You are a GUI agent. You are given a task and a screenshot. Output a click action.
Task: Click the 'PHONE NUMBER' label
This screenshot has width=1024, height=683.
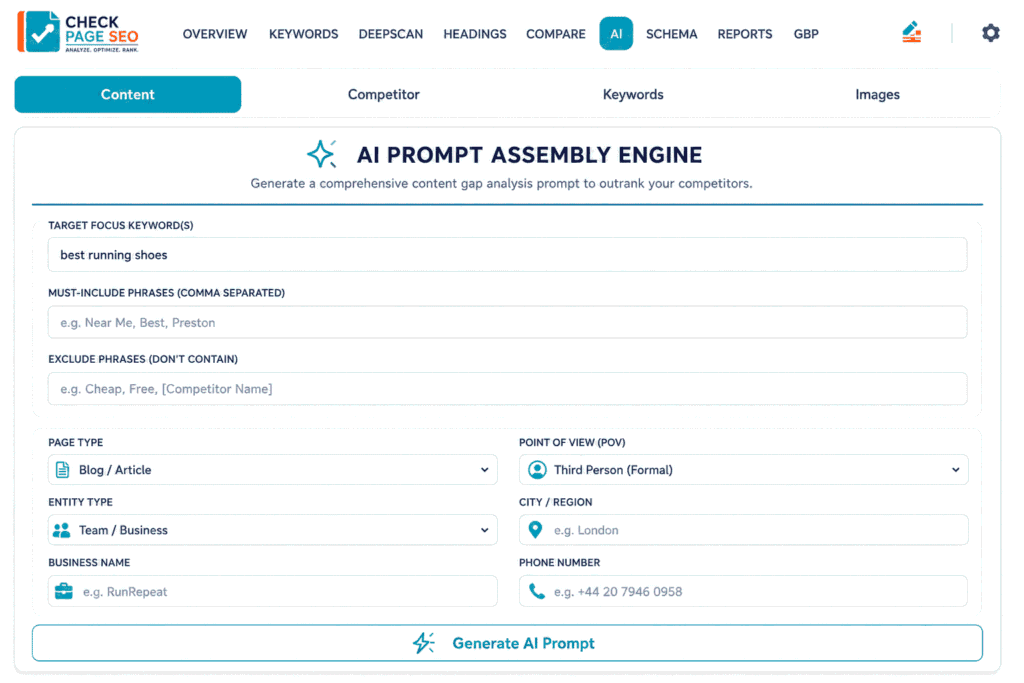[560, 562]
